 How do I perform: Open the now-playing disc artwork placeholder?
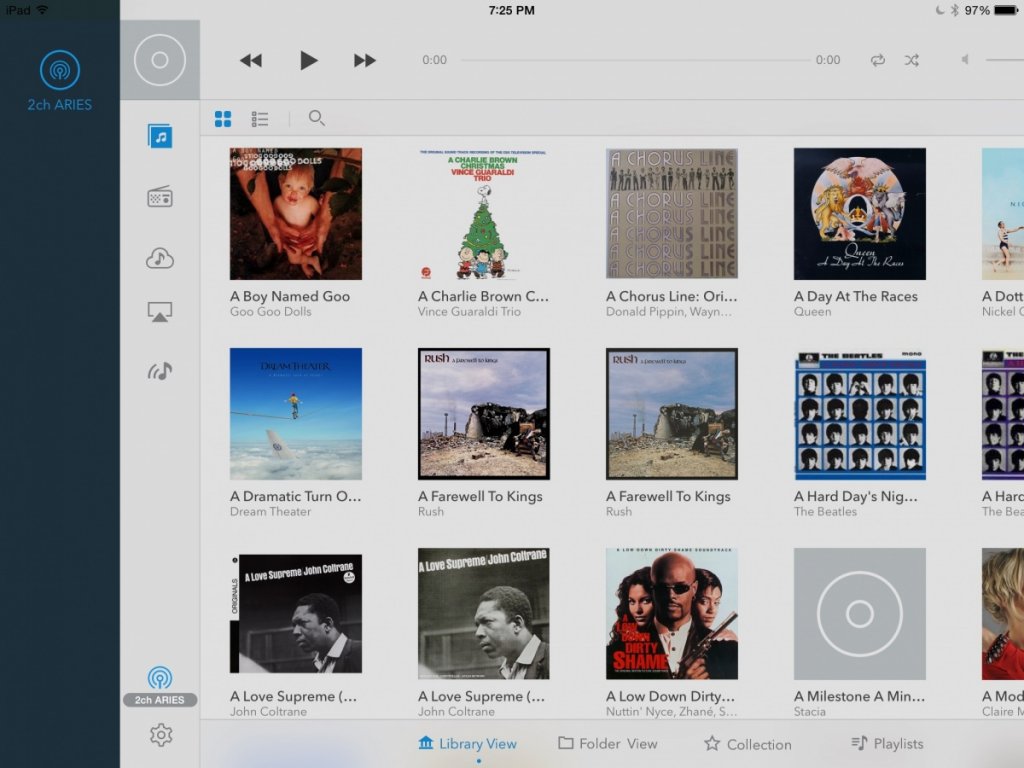(x=160, y=60)
